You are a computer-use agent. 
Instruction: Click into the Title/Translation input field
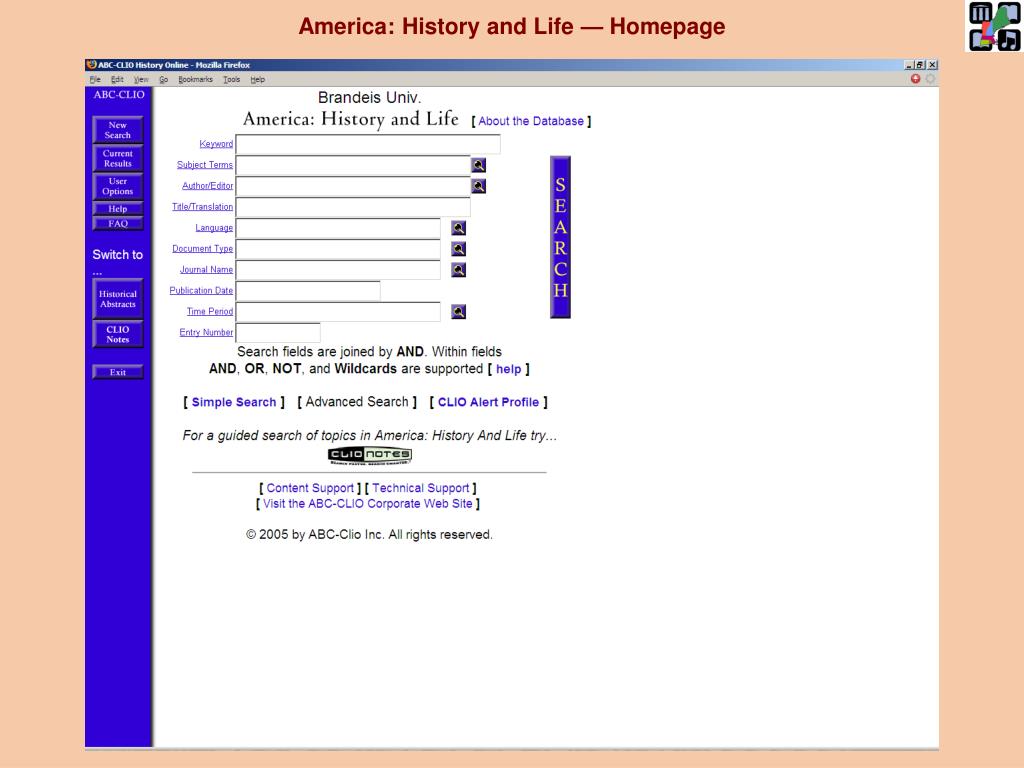pos(353,207)
